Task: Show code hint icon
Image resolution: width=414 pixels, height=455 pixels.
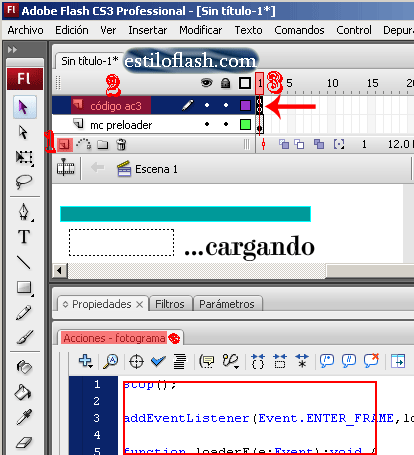Action: pos(207,361)
